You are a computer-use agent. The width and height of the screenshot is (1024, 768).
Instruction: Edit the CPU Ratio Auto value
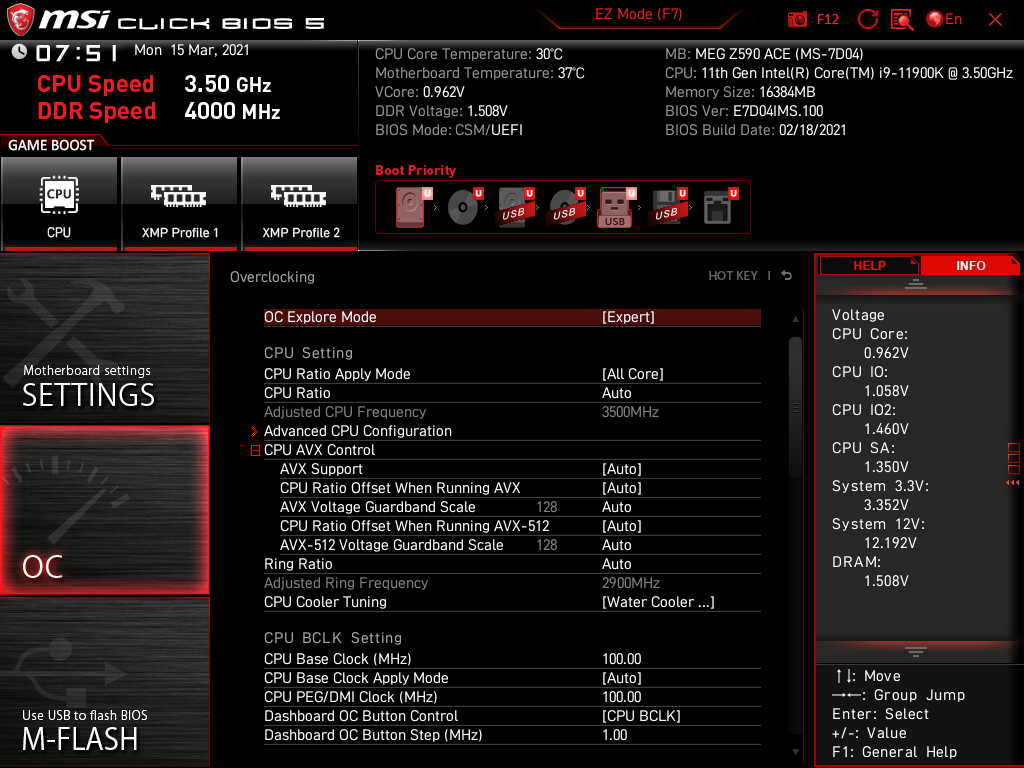click(616, 393)
